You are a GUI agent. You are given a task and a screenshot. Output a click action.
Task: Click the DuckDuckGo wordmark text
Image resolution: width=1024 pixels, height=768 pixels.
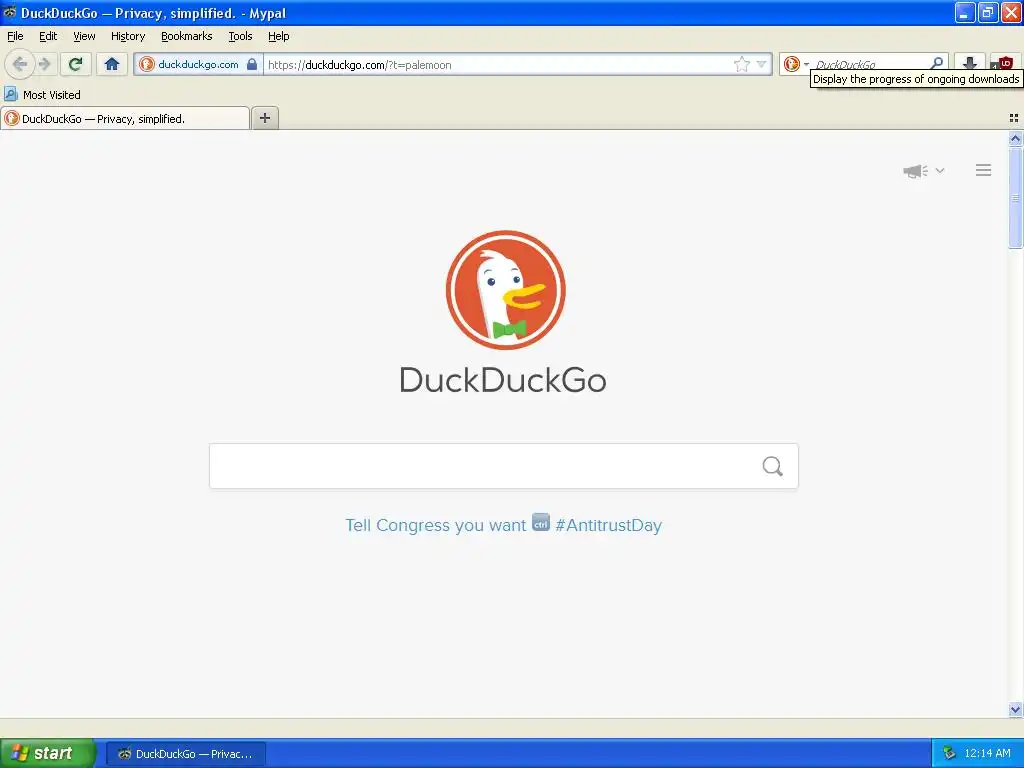[503, 380]
